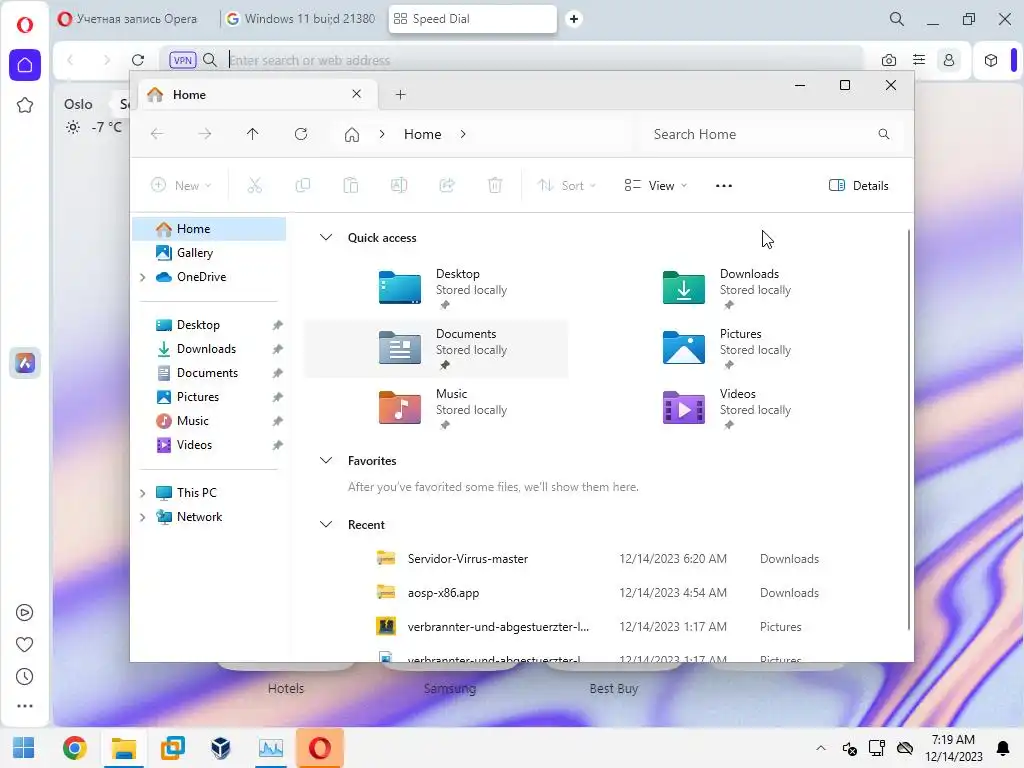Expand Network tree node

point(142,517)
